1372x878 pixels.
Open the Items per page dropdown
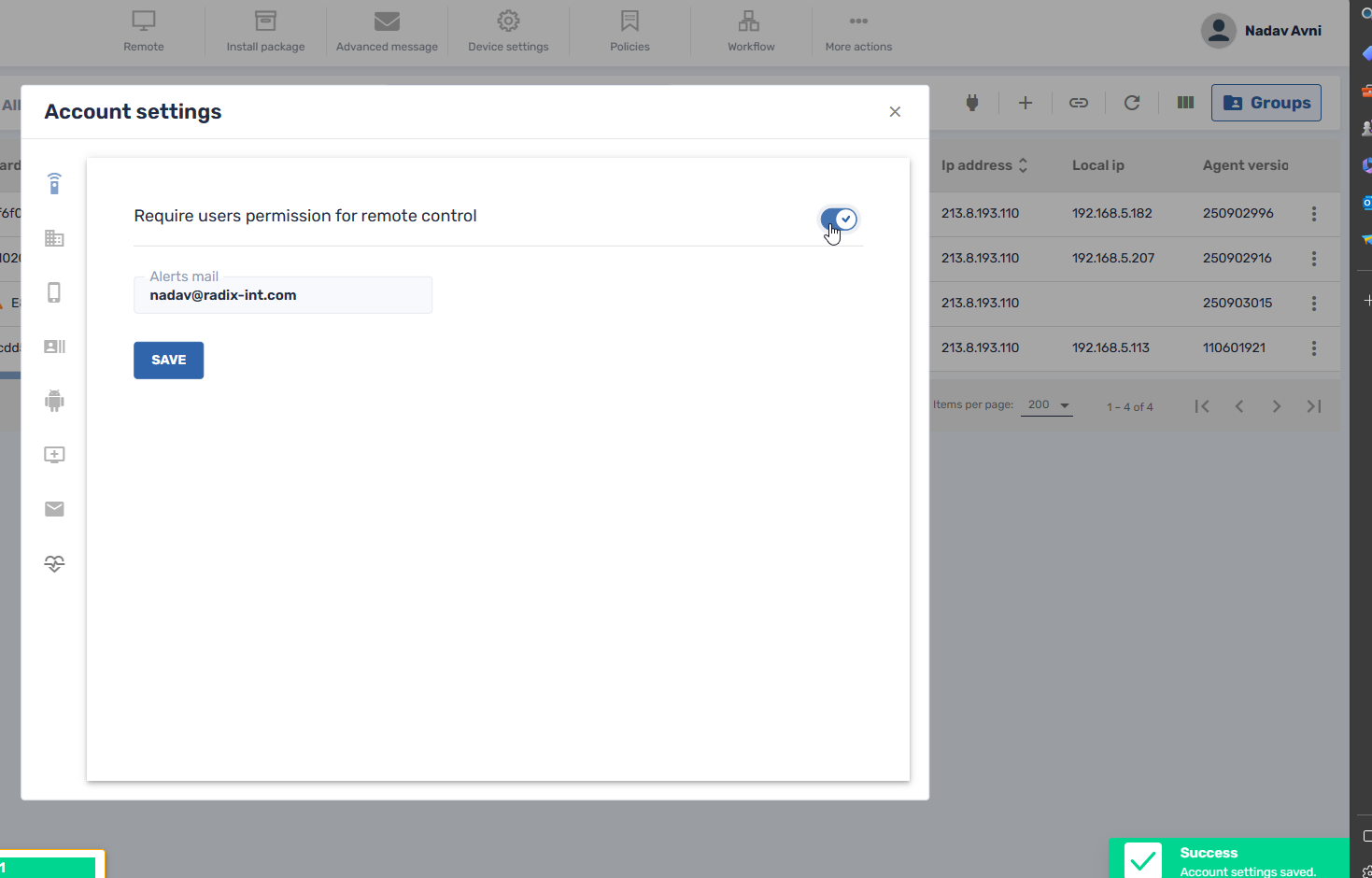(1046, 404)
